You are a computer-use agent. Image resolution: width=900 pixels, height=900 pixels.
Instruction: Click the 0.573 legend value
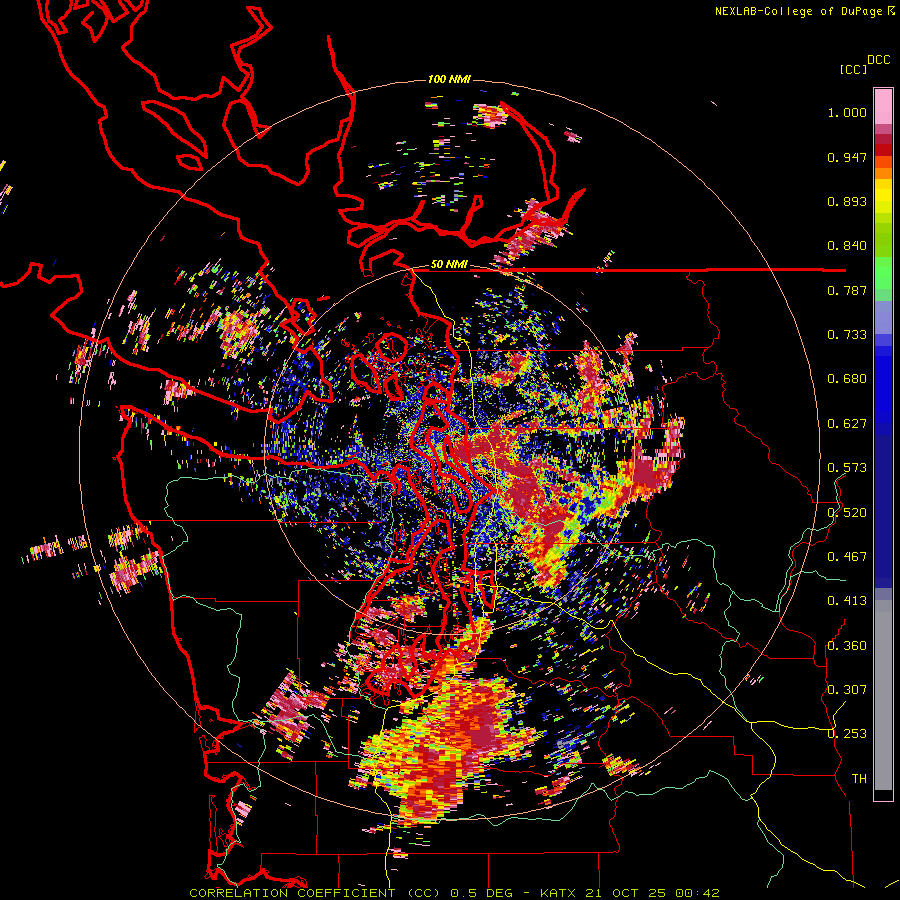tap(847, 468)
